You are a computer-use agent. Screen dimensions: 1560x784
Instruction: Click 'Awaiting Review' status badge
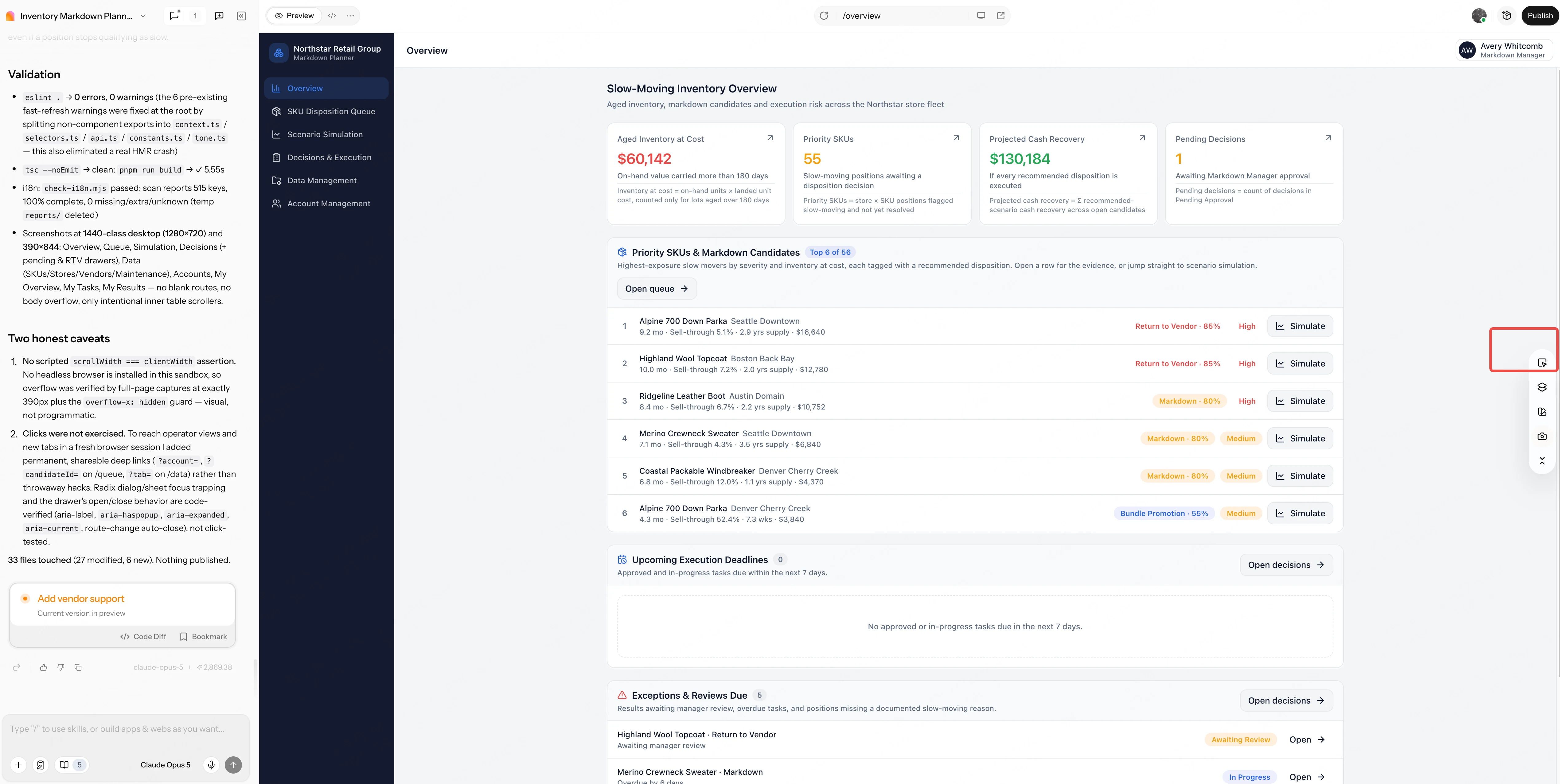pyautogui.click(x=1240, y=740)
